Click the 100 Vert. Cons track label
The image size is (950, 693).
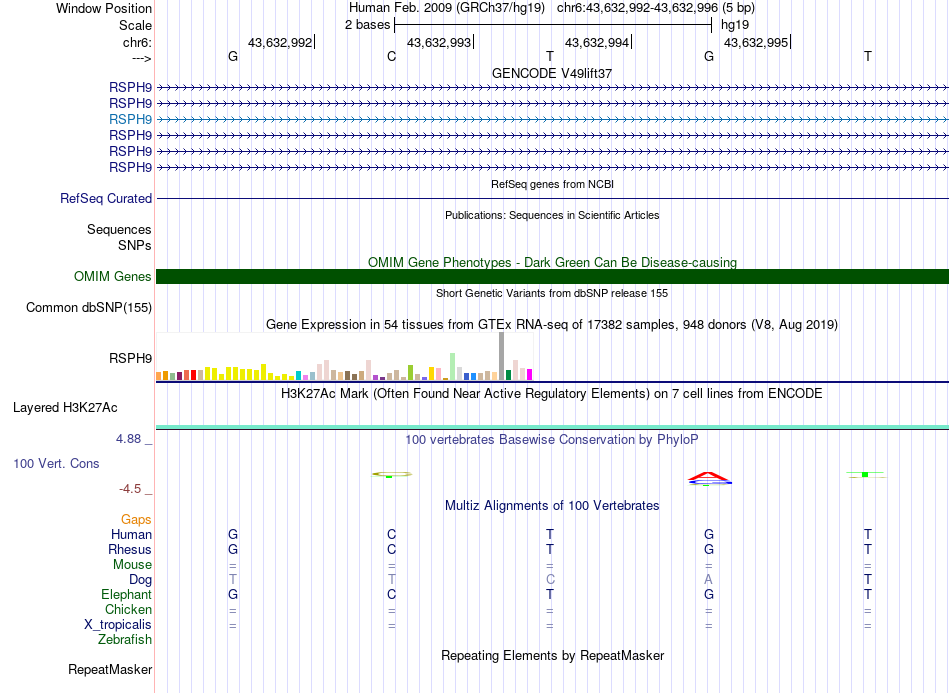coord(56,463)
